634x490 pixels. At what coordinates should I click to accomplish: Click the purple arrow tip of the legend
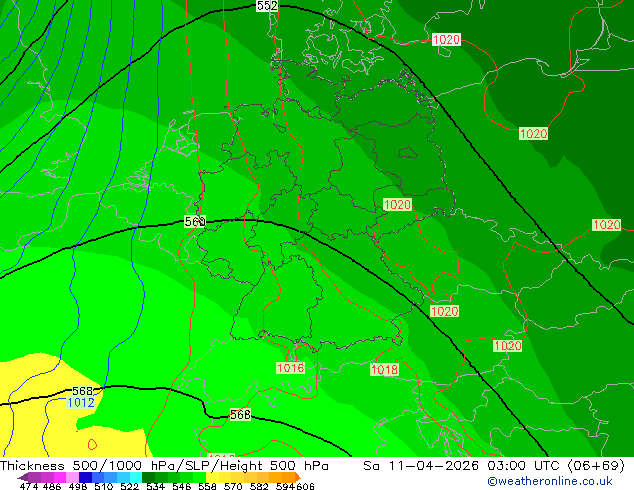22,477
